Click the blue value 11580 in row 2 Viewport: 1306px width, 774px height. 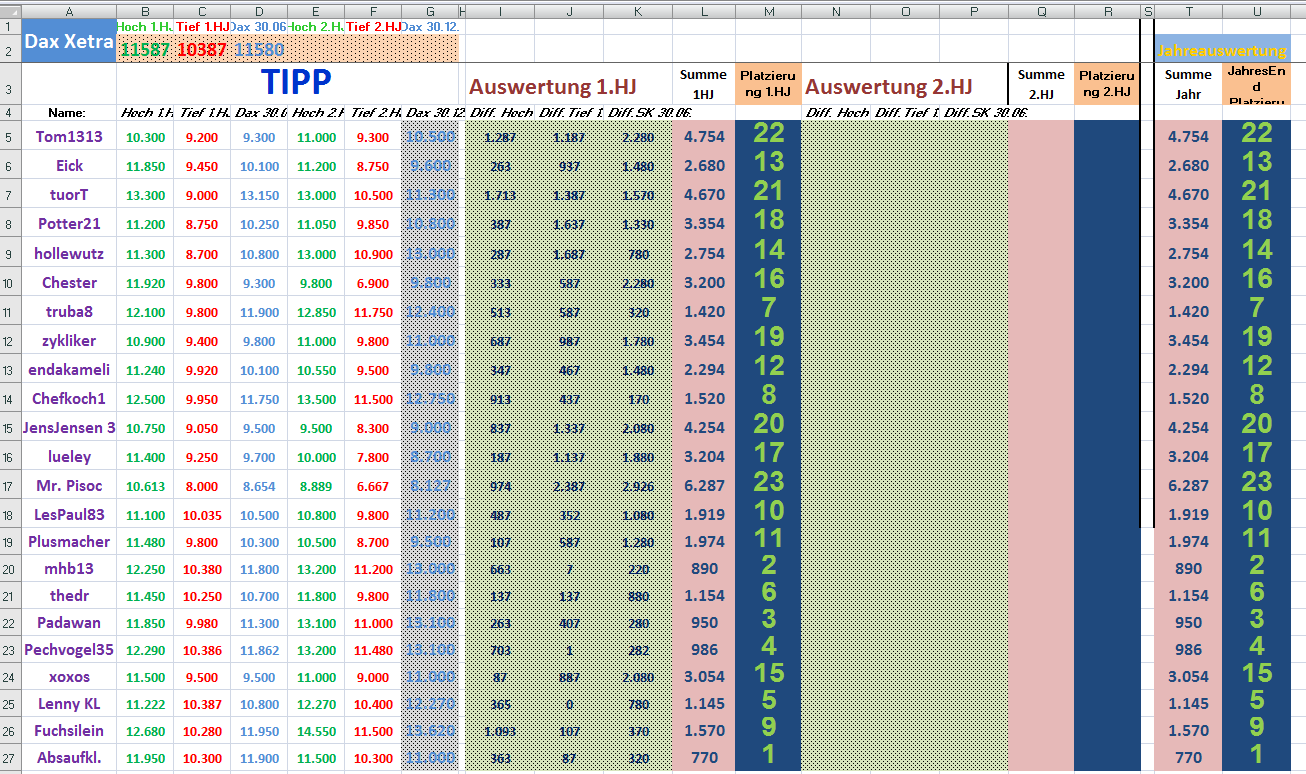coord(259,49)
